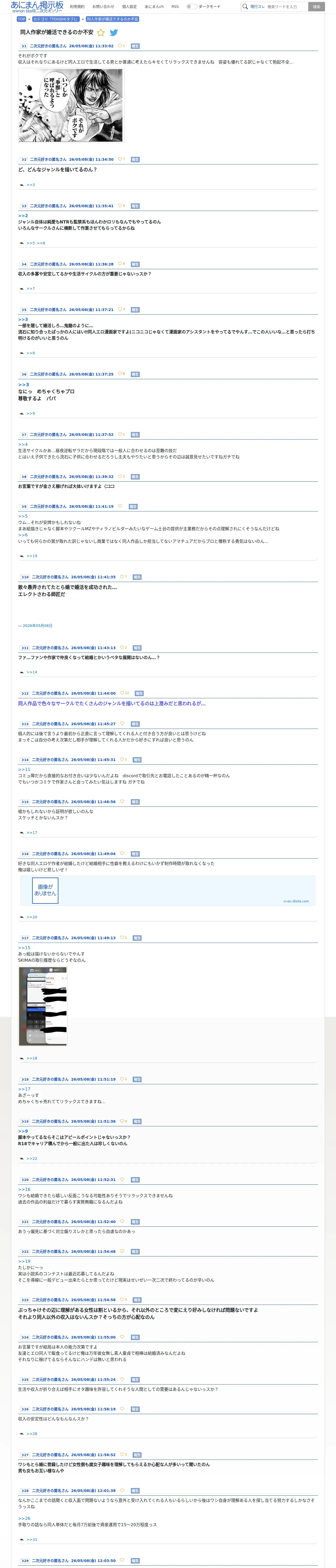Click the heart icon on post 19
336x1568 pixels.
pos(121,1121)
